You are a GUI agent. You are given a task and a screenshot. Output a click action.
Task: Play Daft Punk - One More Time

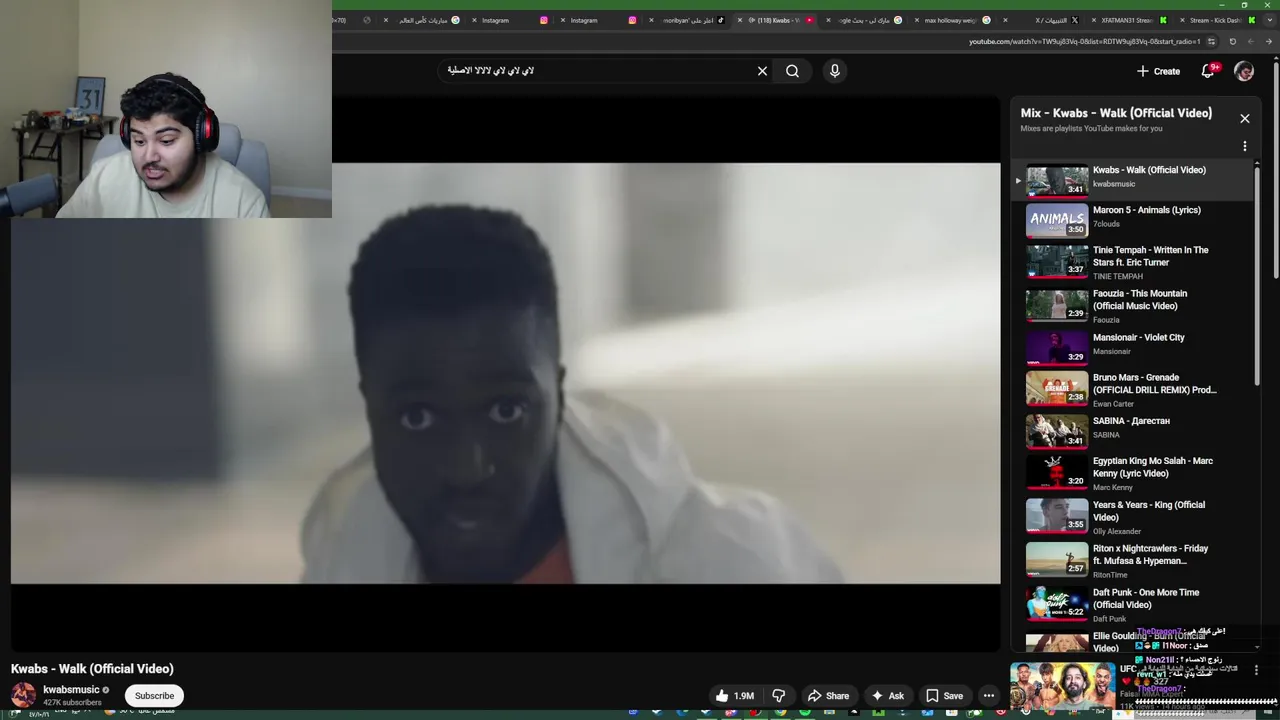point(1146,599)
